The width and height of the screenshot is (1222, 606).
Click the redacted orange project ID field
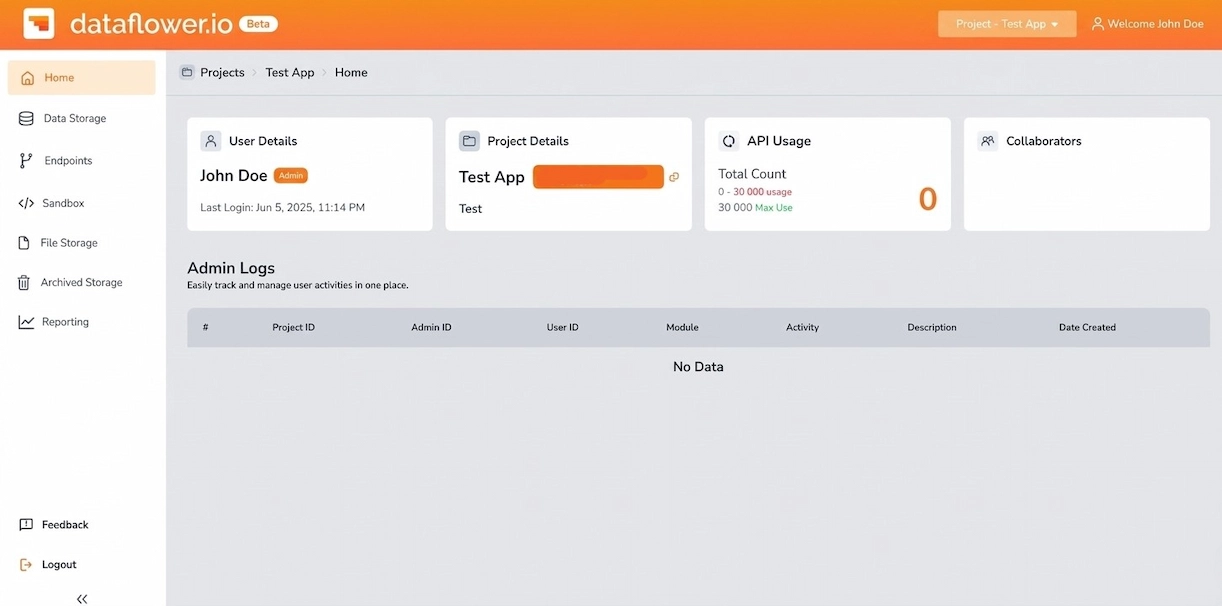tap(598, 177)
